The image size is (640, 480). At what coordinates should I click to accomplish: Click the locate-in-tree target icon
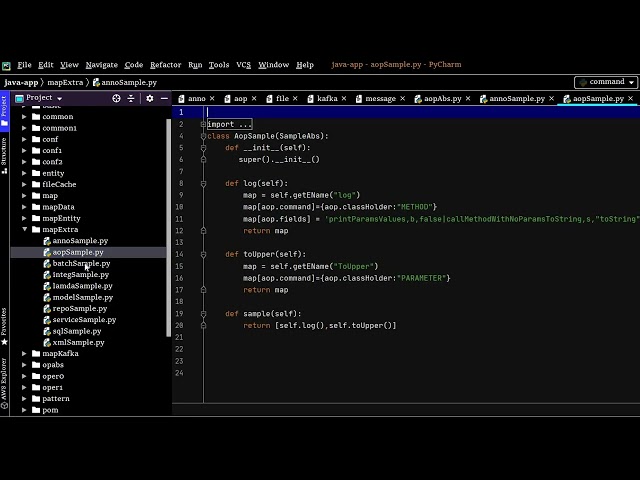[116, 98]
